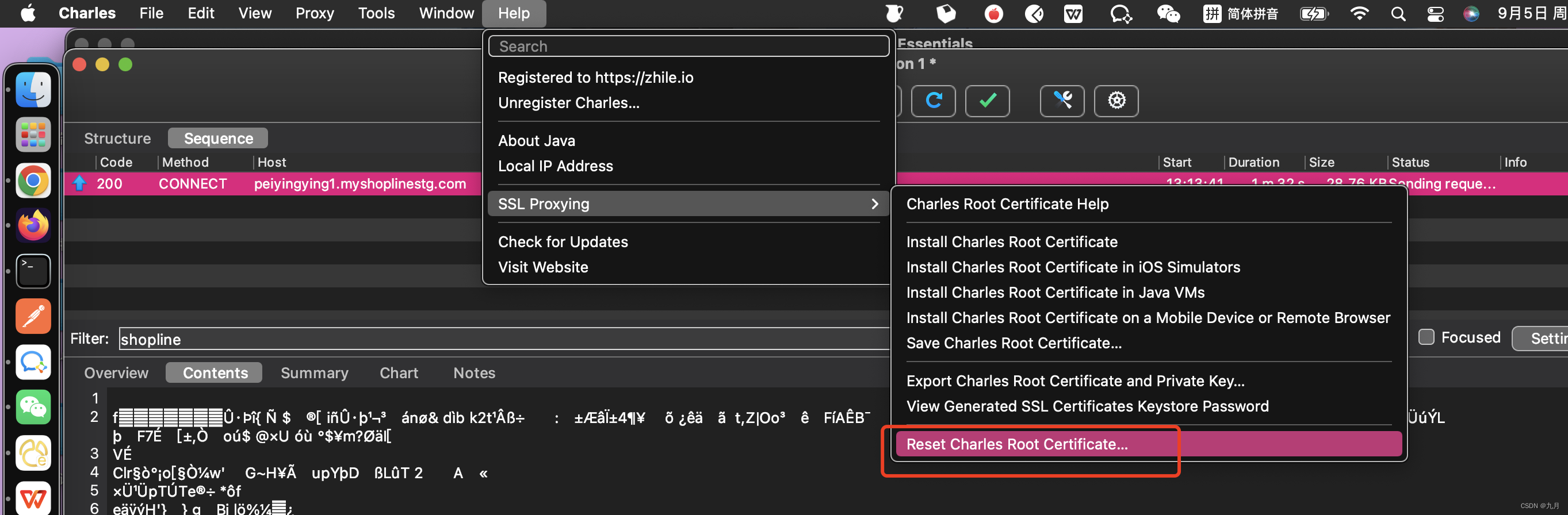Open WeChat from the Dock

click(x=33, y=407)
